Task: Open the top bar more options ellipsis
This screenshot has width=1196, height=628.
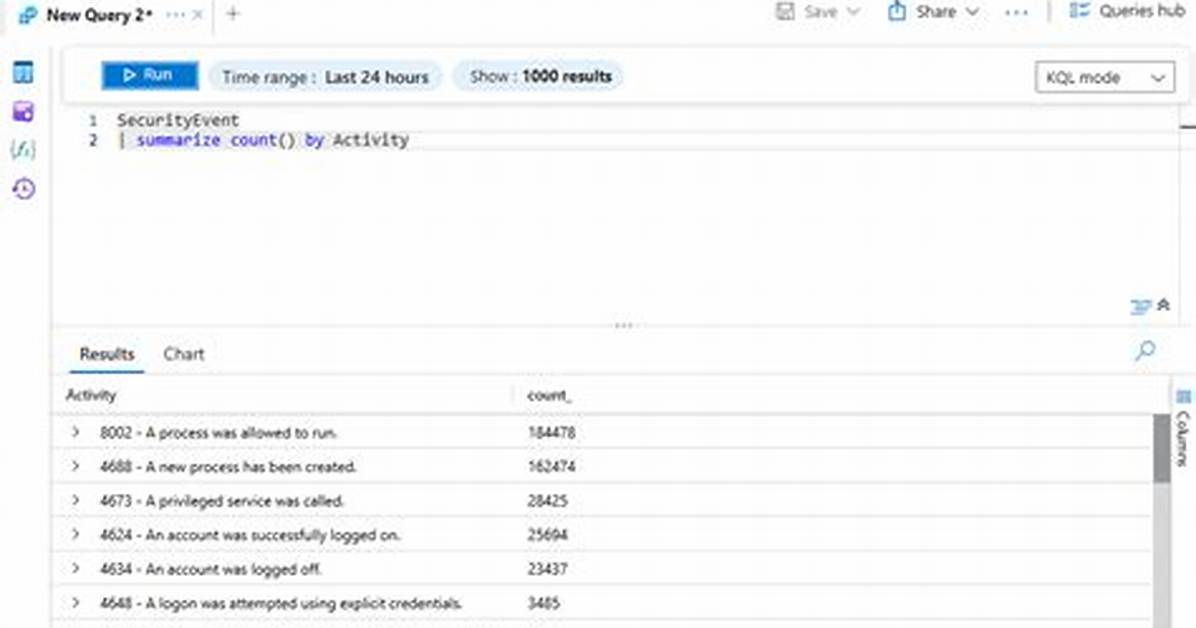Action: coord(1016,13)
